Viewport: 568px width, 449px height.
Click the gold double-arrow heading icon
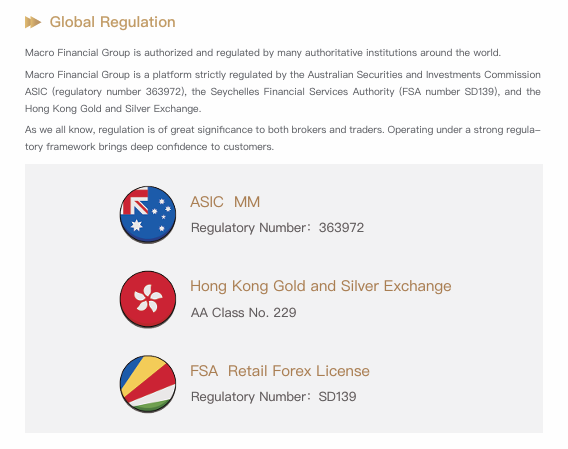[x=33, y=22]
